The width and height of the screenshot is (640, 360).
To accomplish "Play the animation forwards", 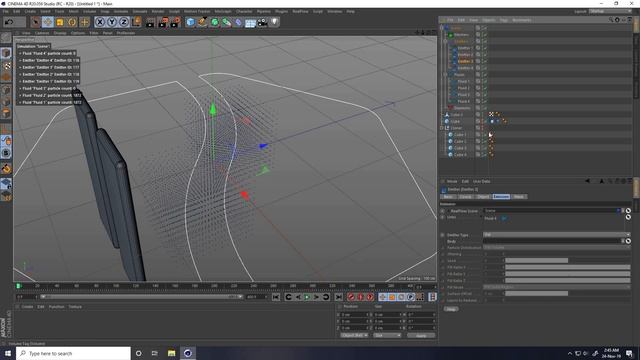I will tap(307, 297).
